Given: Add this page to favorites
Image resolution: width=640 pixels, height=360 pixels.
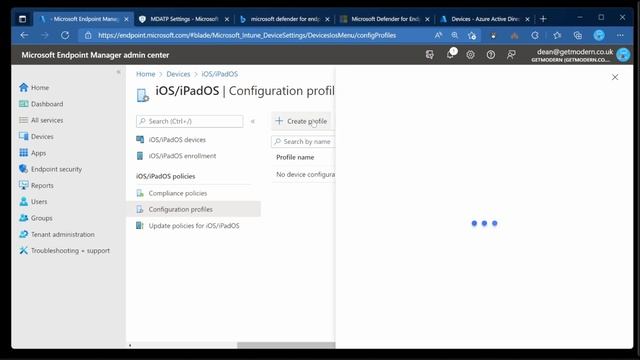Looking at the screenshot, I should [472, 36].
